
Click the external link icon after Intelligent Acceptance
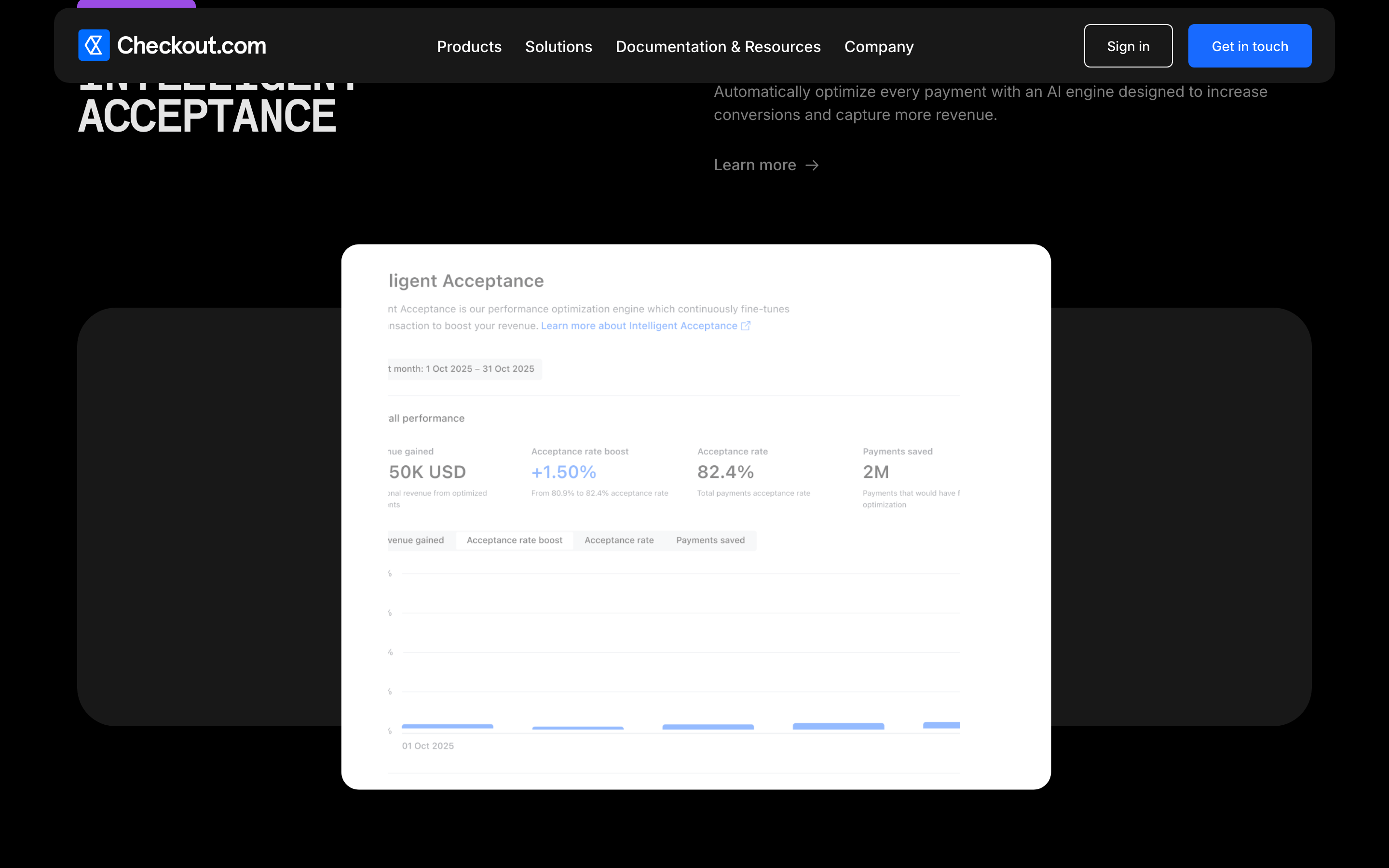pos(746,325)
